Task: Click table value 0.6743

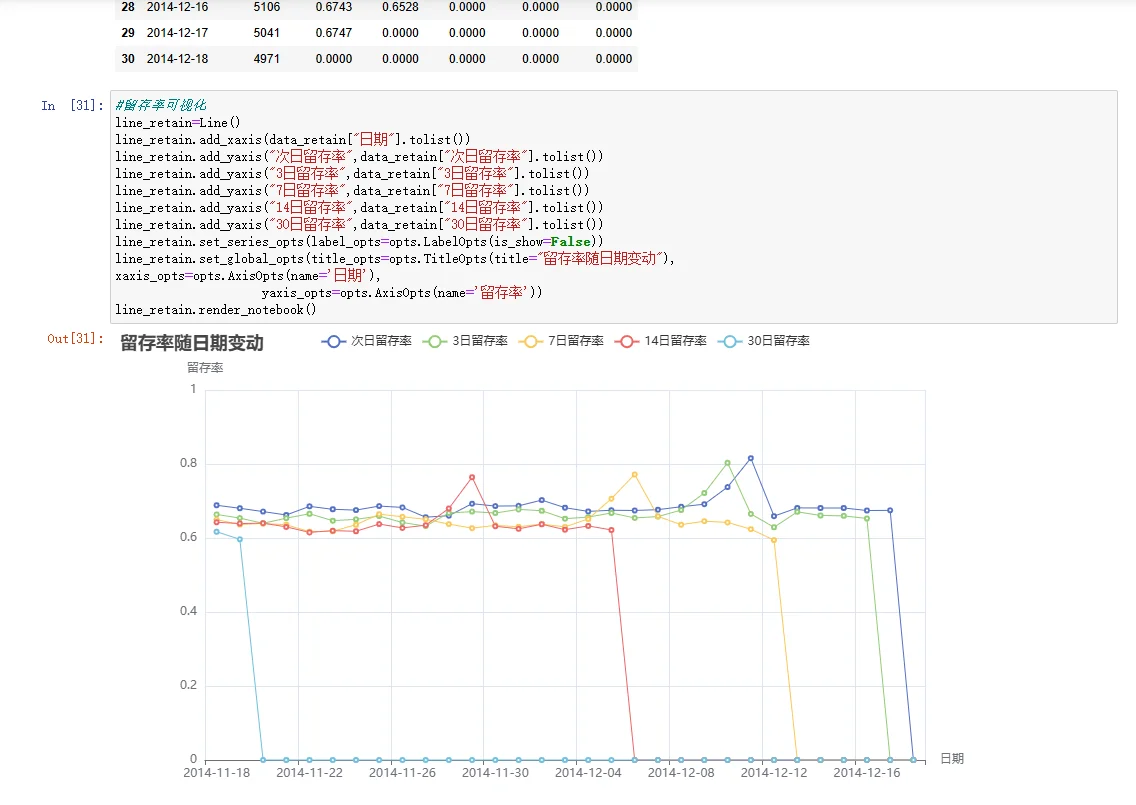Action: pyautogui.click(x=334, y=7)
